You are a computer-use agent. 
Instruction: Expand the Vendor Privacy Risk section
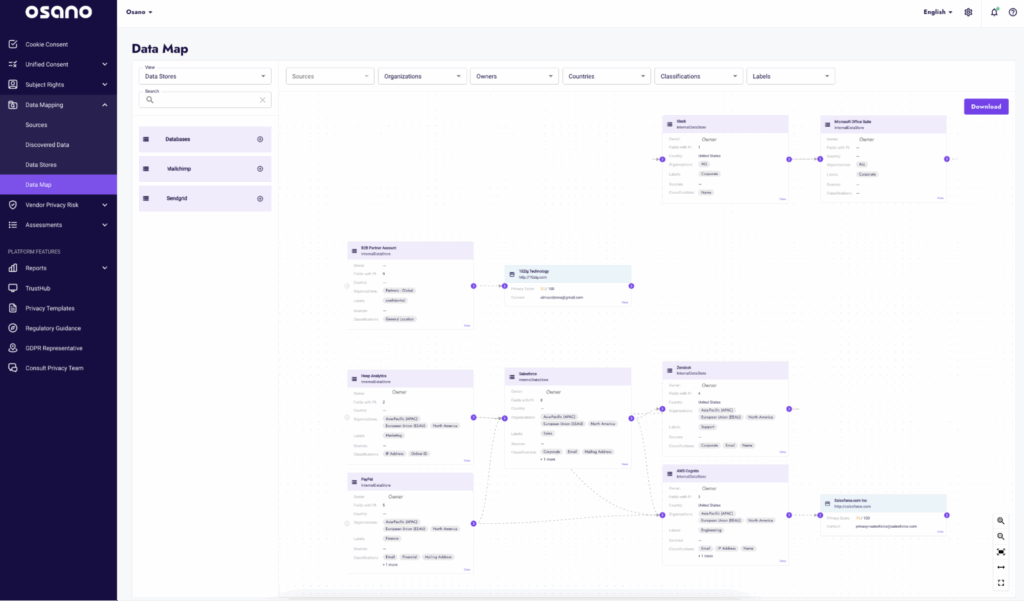click(104, 205)
